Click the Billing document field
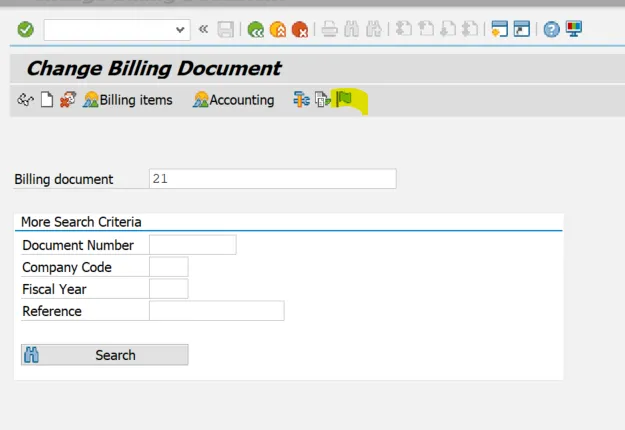This screenshot has height=430, width=625. click(x=273, y=179)
